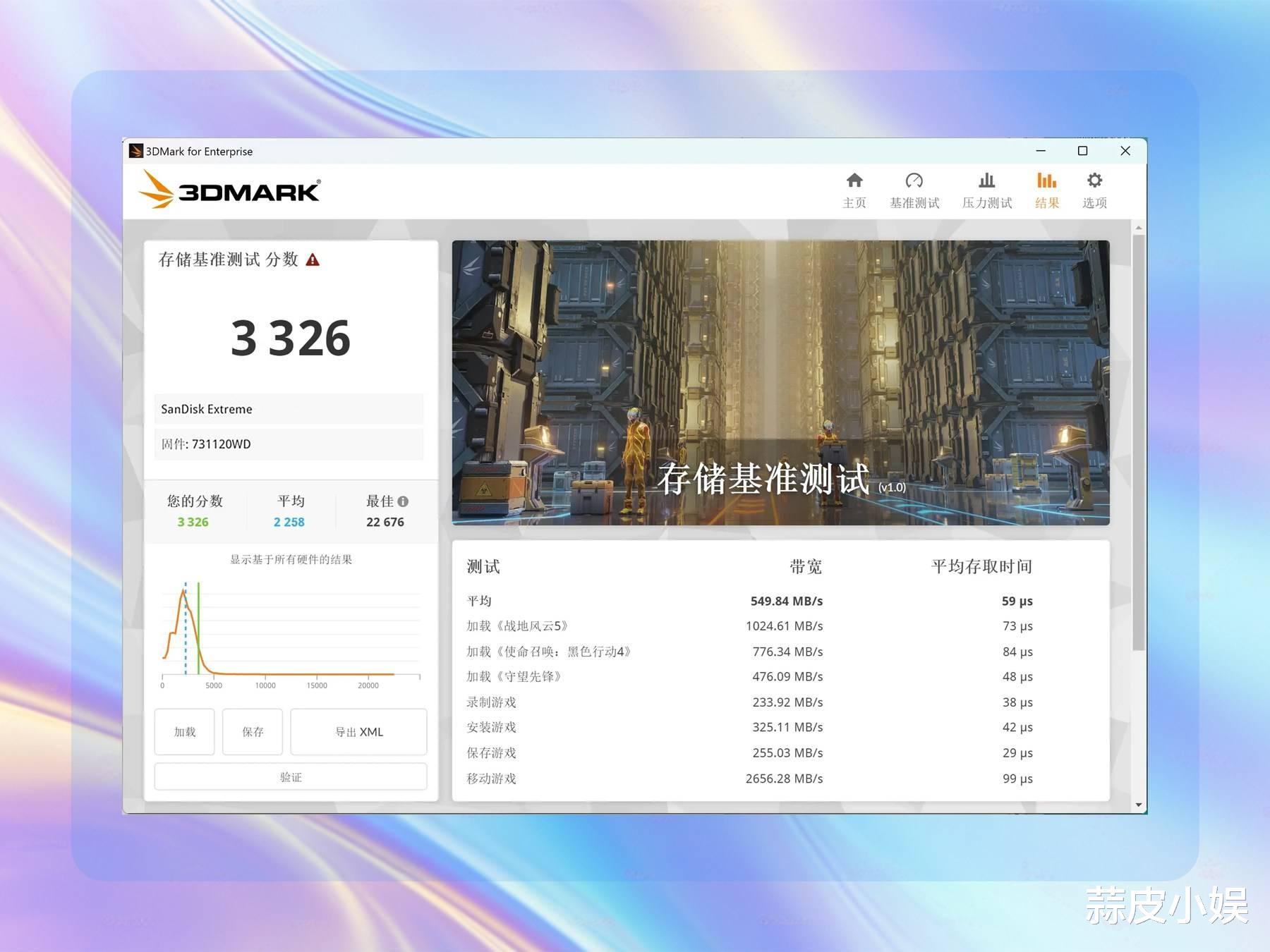Click the orange results chart icon

click(x=1047, y=181)
